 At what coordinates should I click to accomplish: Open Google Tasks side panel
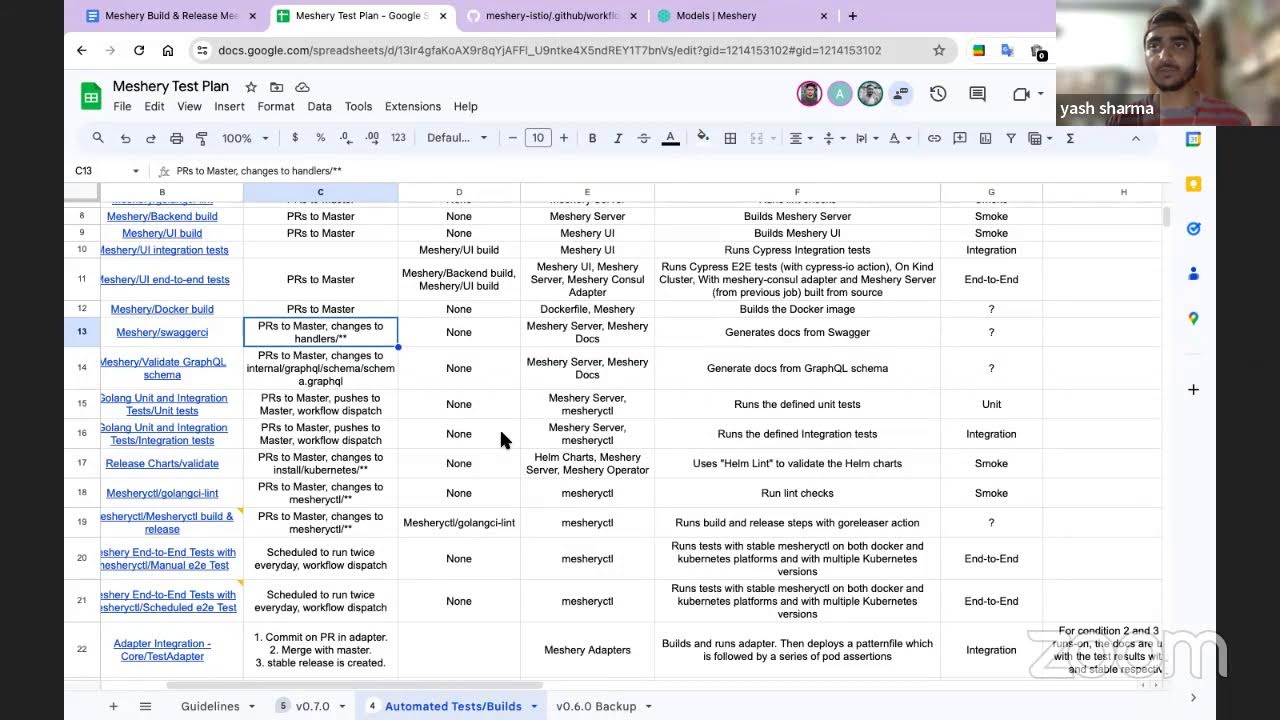click(x=1193, y=229)
